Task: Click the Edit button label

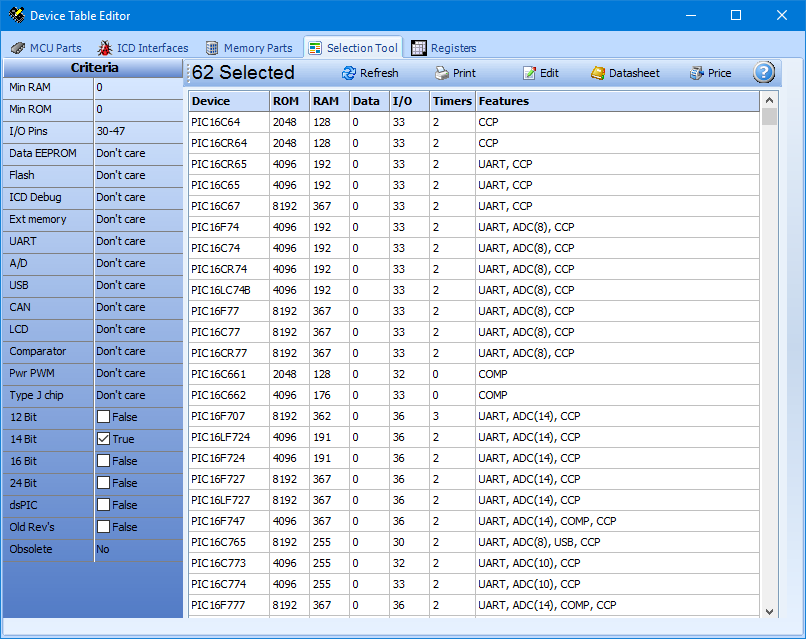Action: click(x=549, y=74)
